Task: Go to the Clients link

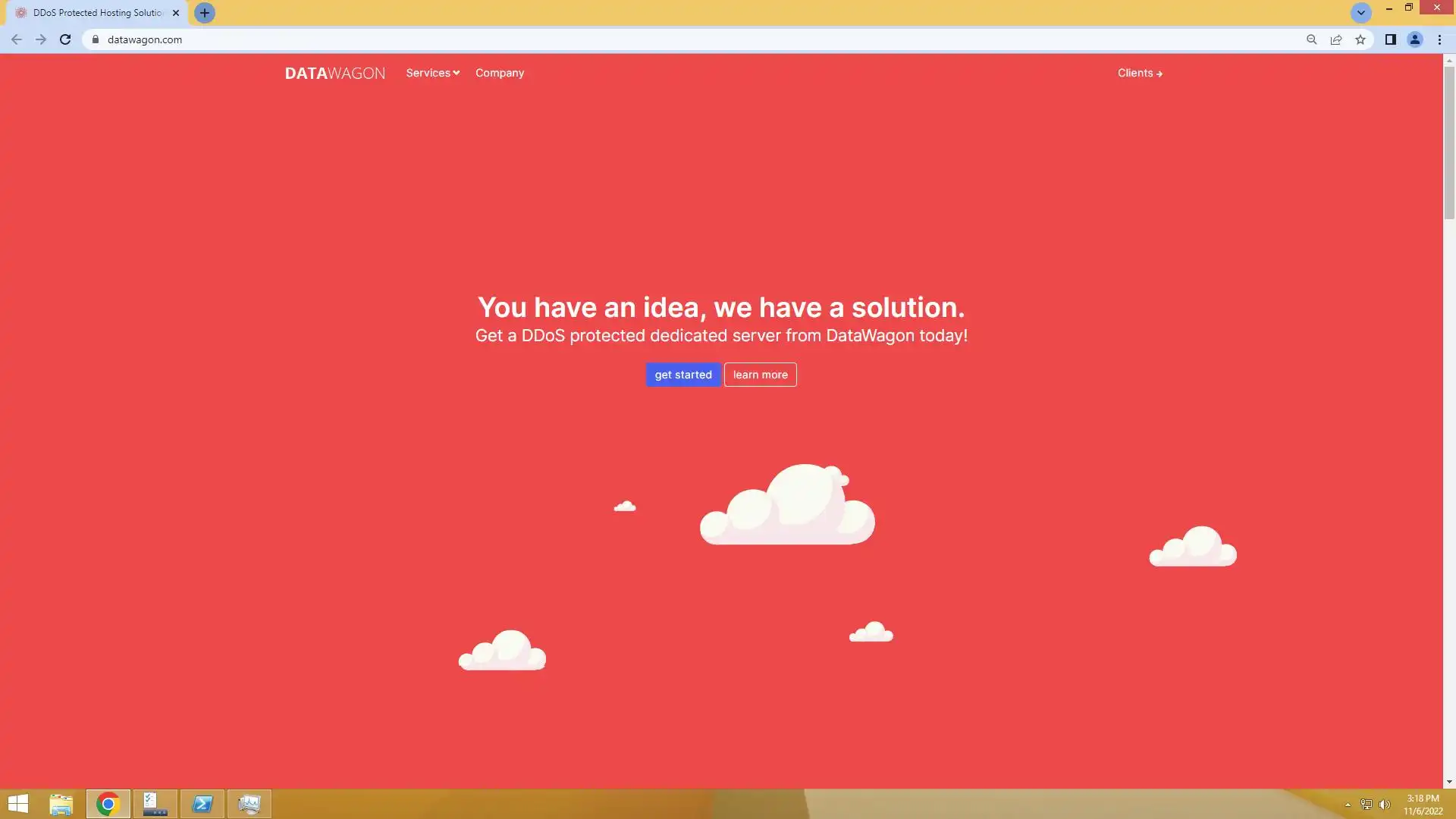Action: coord(1139,73)
